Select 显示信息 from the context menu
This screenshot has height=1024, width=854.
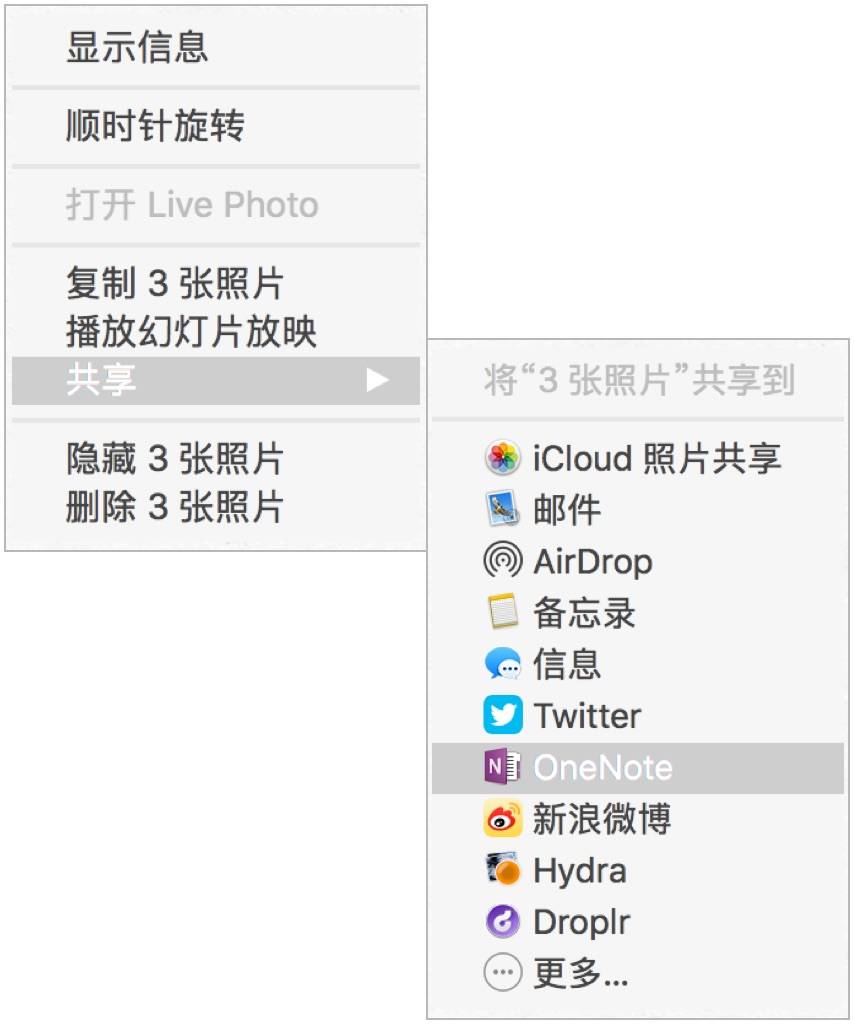(x=215, y=47)
